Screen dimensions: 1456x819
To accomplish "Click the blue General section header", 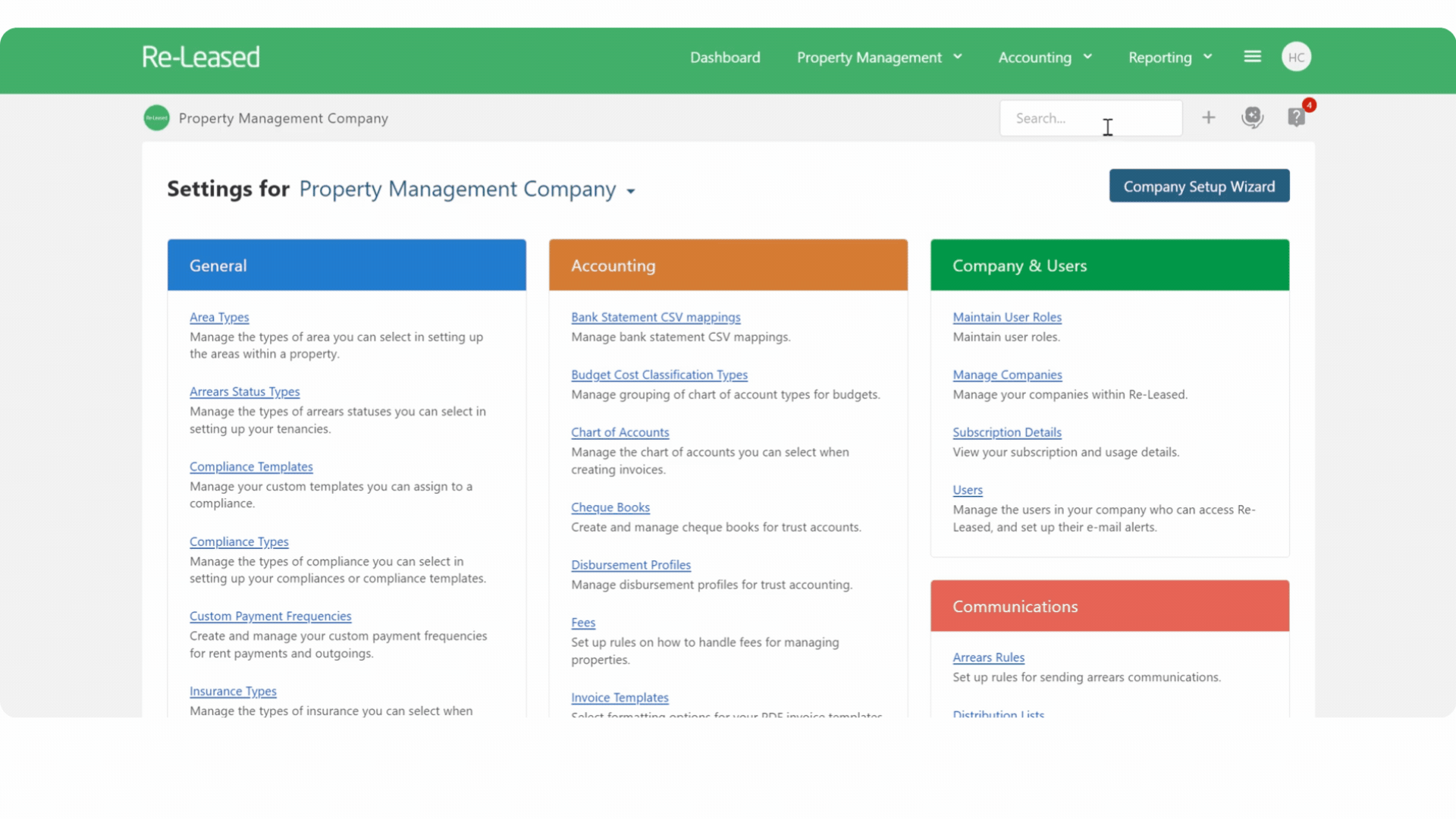I will 347,265.
